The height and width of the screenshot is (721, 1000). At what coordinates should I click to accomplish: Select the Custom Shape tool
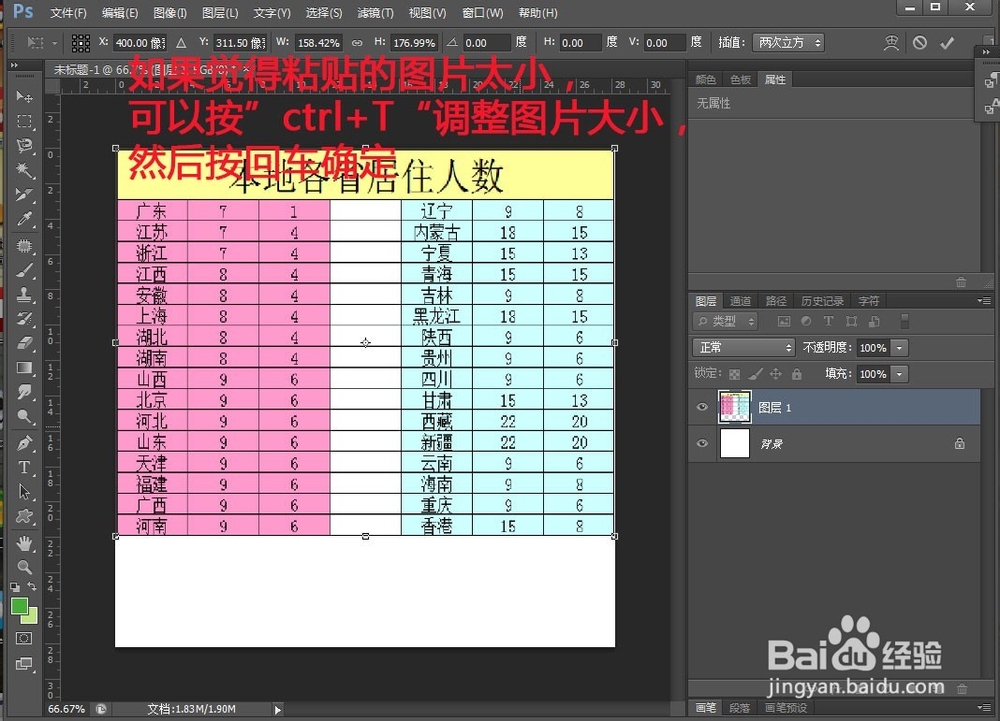click(24, 516)
